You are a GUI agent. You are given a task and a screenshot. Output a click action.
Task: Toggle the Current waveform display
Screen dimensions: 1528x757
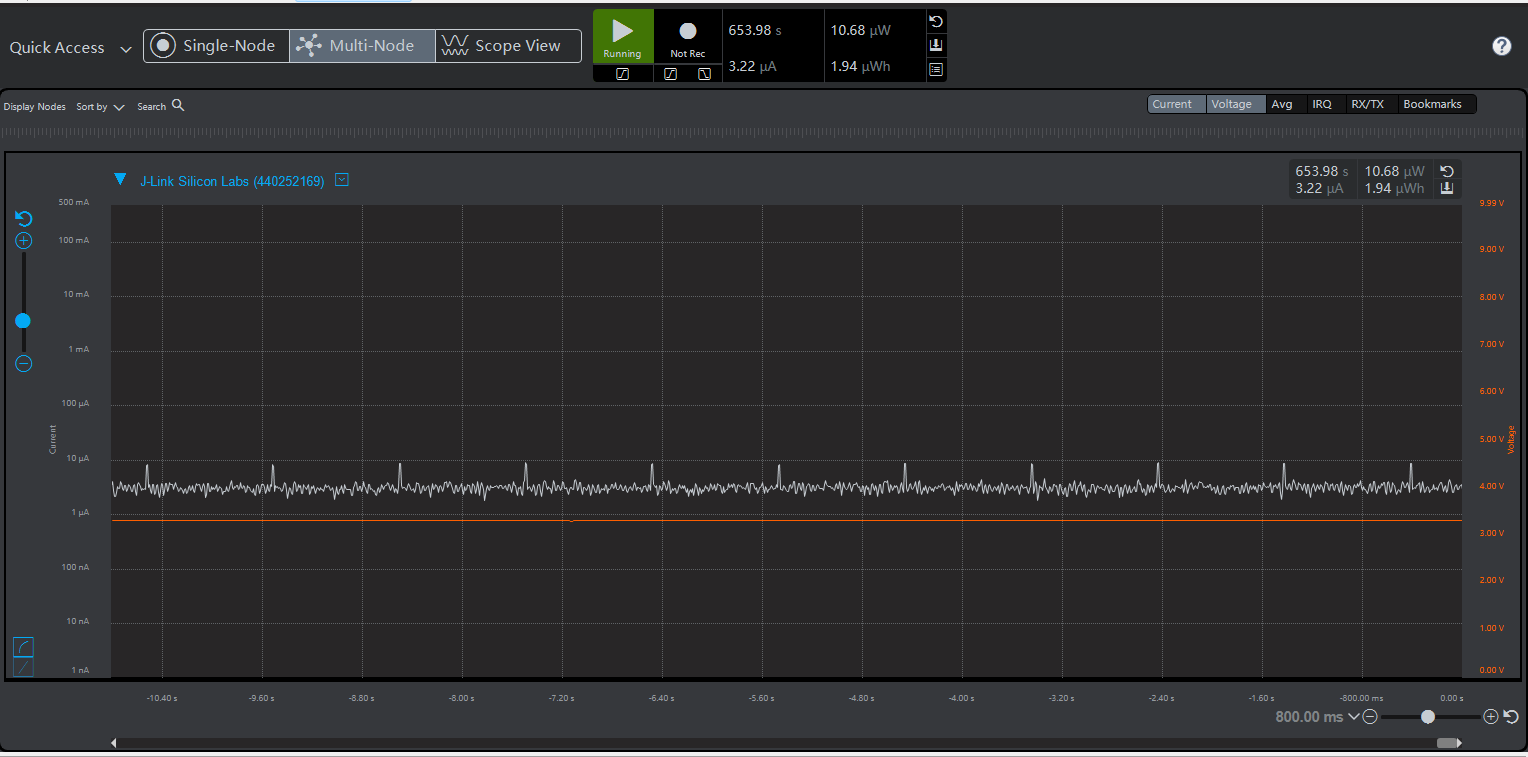1171,104
